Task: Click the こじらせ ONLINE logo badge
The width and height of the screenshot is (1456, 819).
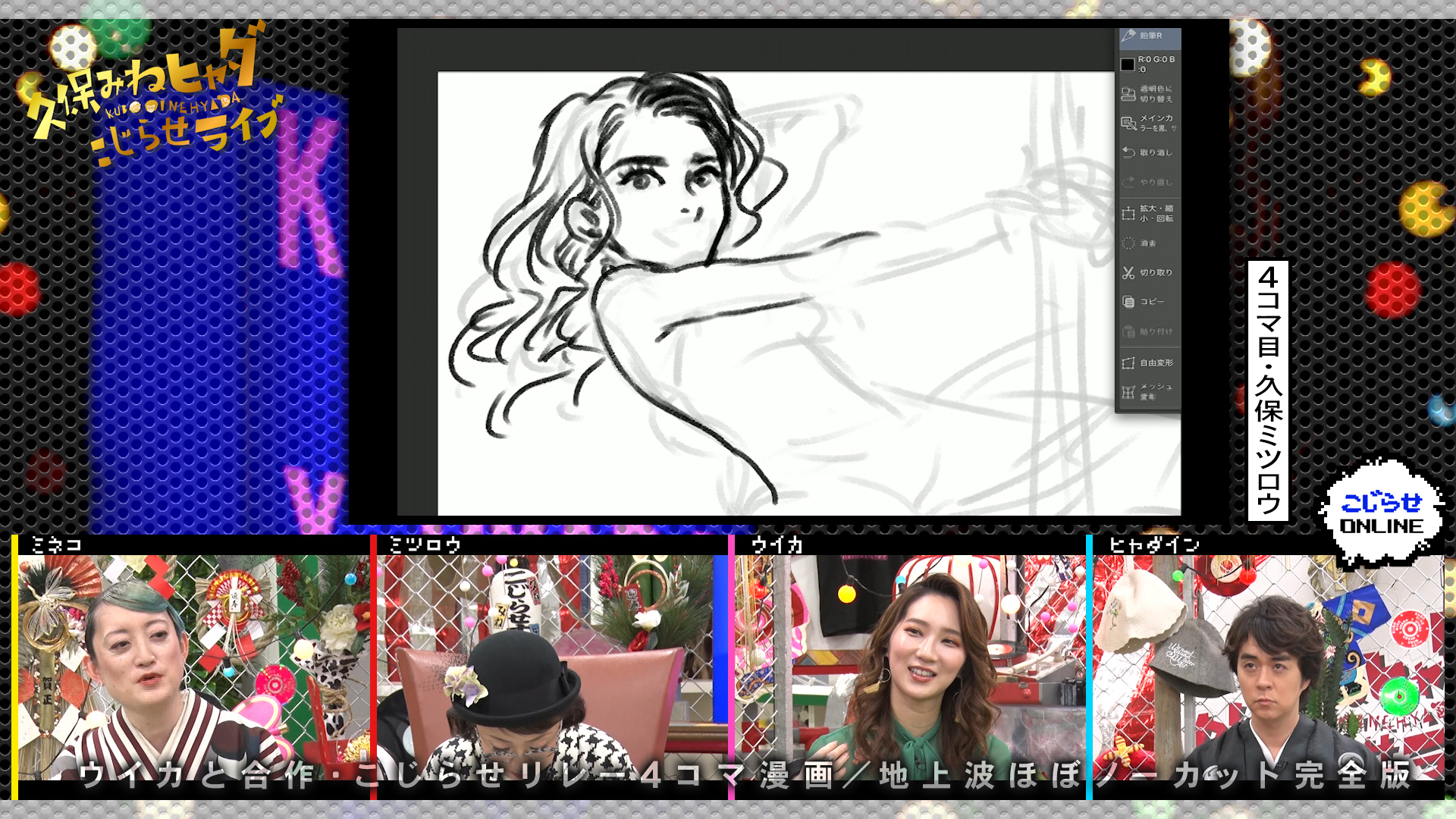Action: pos(1381,514)
